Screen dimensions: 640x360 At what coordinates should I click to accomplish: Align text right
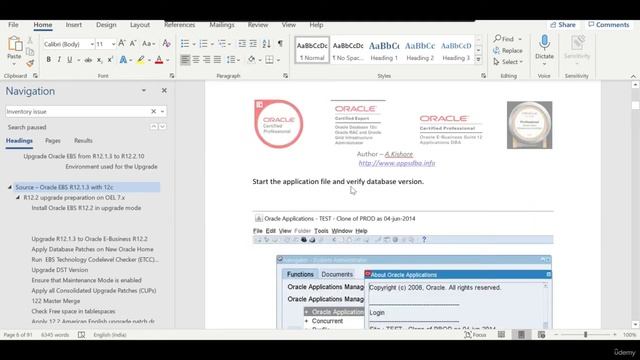click(x=207, y=60)
